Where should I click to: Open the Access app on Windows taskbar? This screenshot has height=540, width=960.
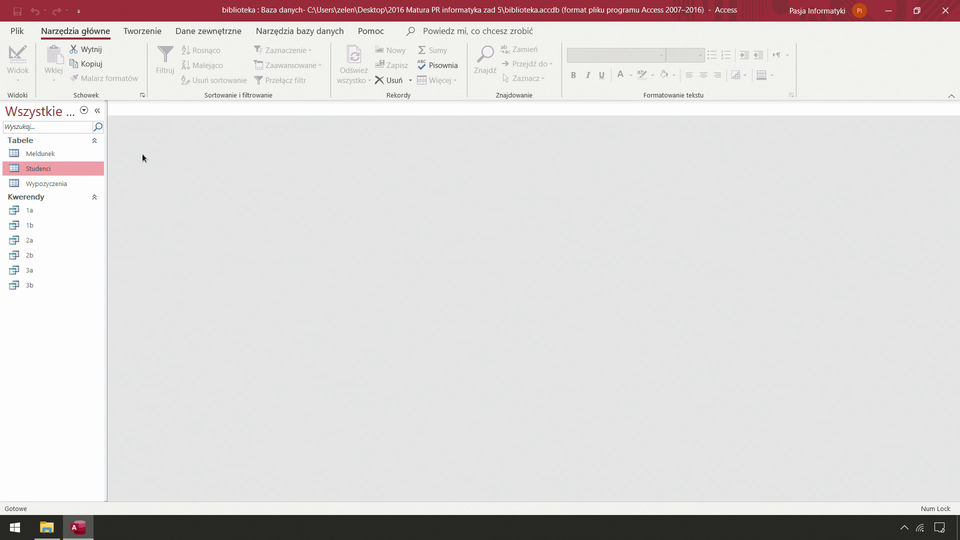(x=77, y=527)
